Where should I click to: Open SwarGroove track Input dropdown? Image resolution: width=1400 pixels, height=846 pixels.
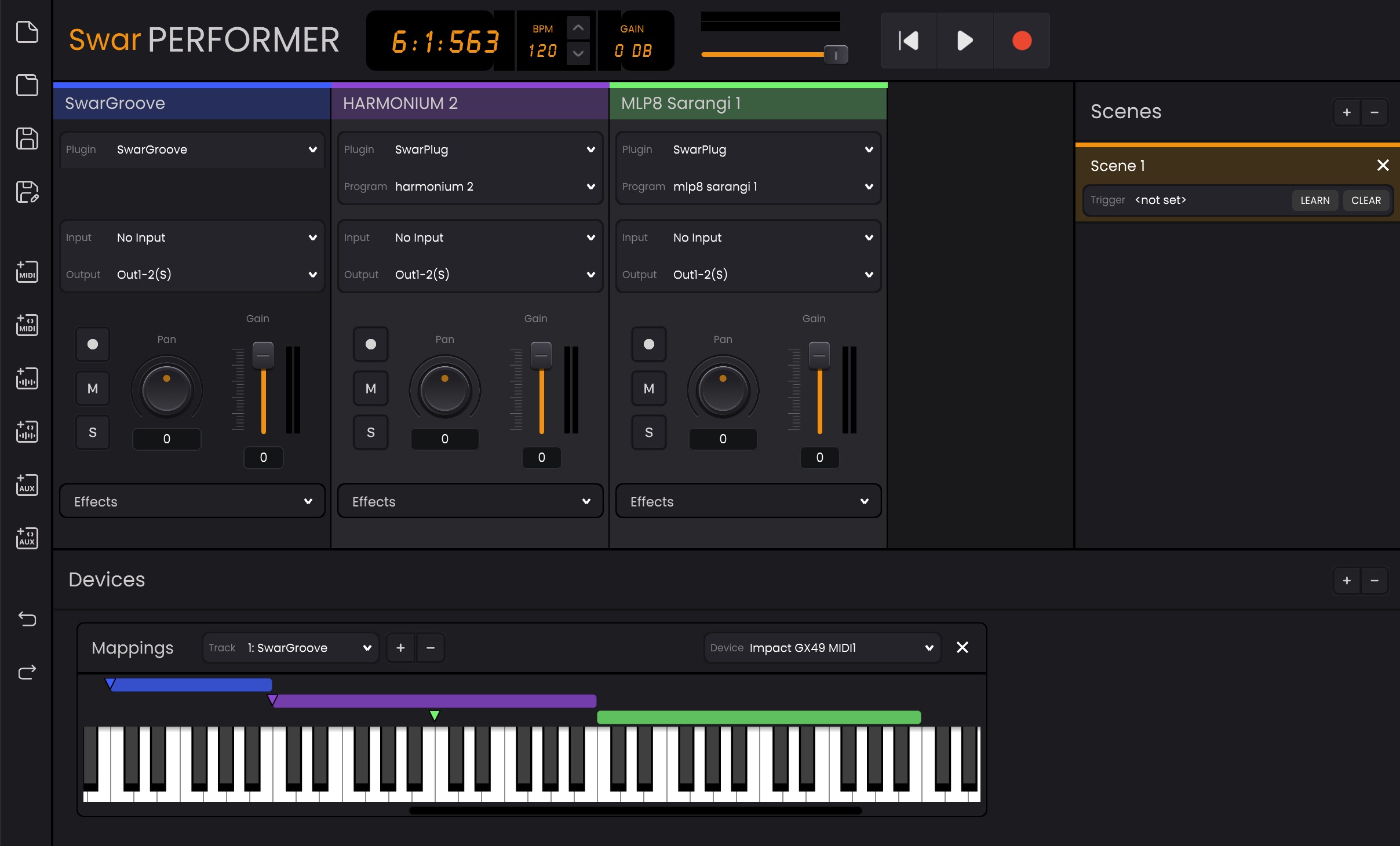coord(192,238)
